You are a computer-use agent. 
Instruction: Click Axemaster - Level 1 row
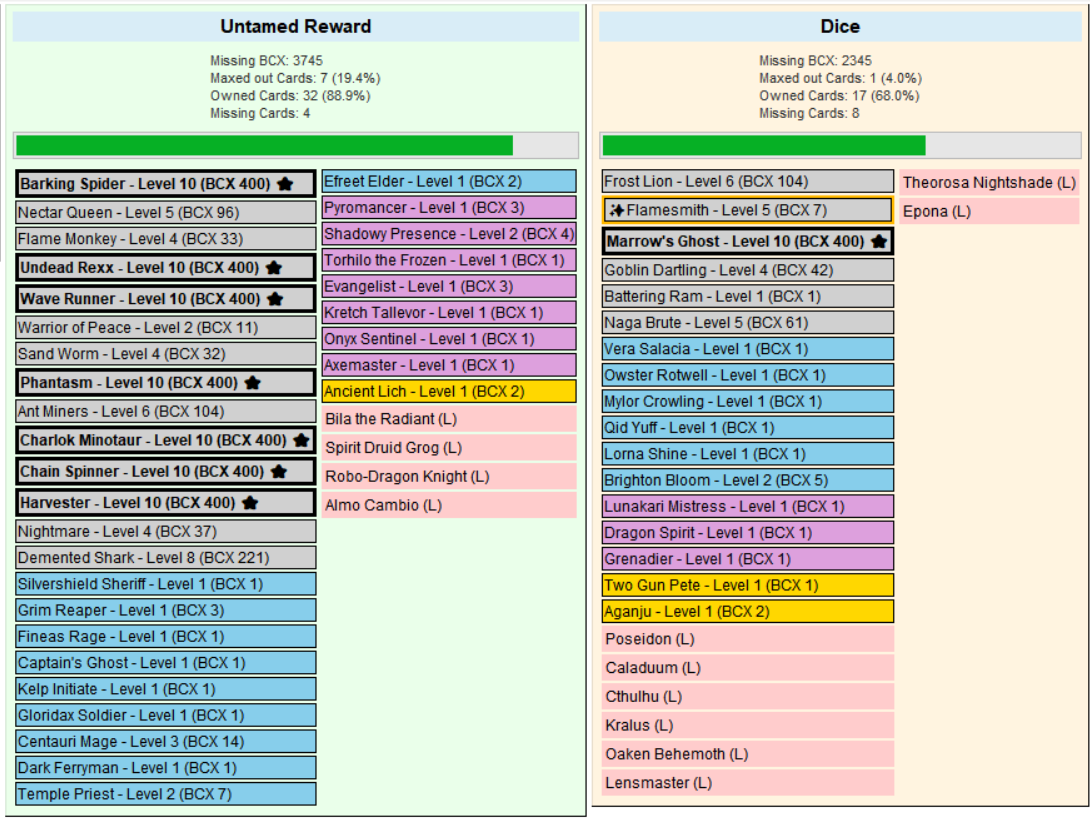click(x=449, y=365)
